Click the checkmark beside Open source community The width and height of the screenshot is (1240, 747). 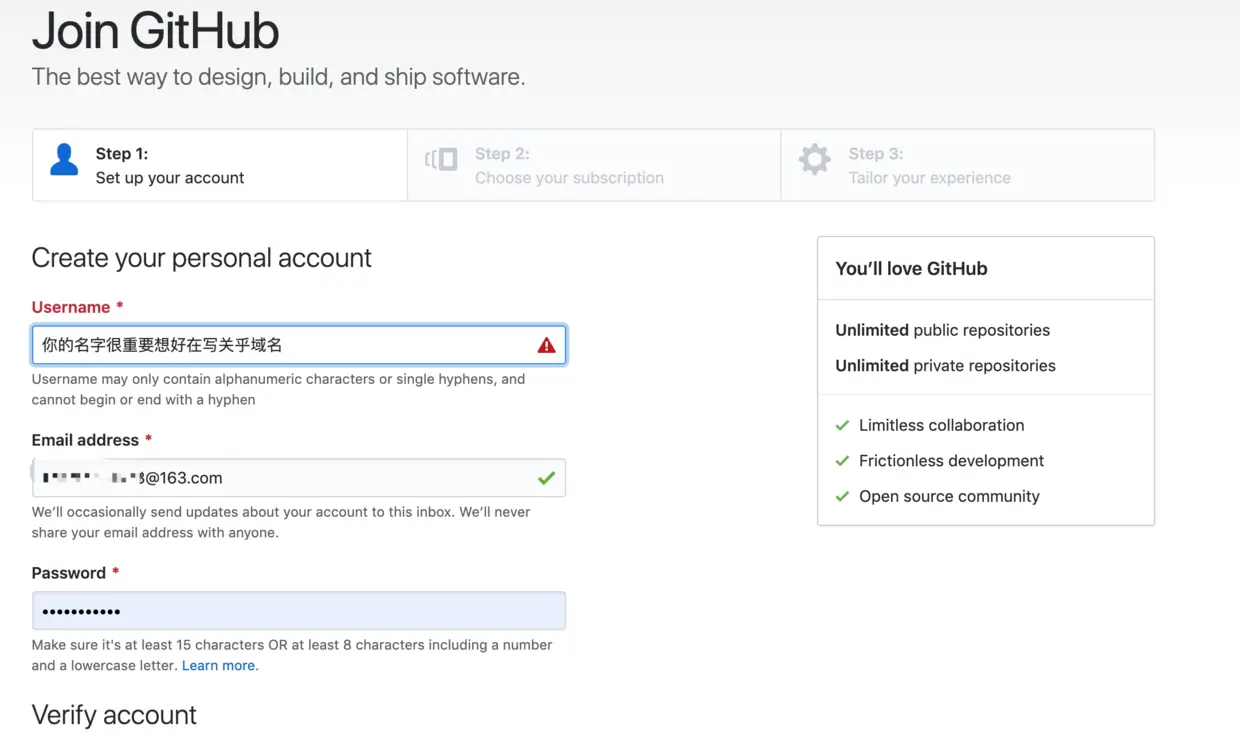(842, 496)
